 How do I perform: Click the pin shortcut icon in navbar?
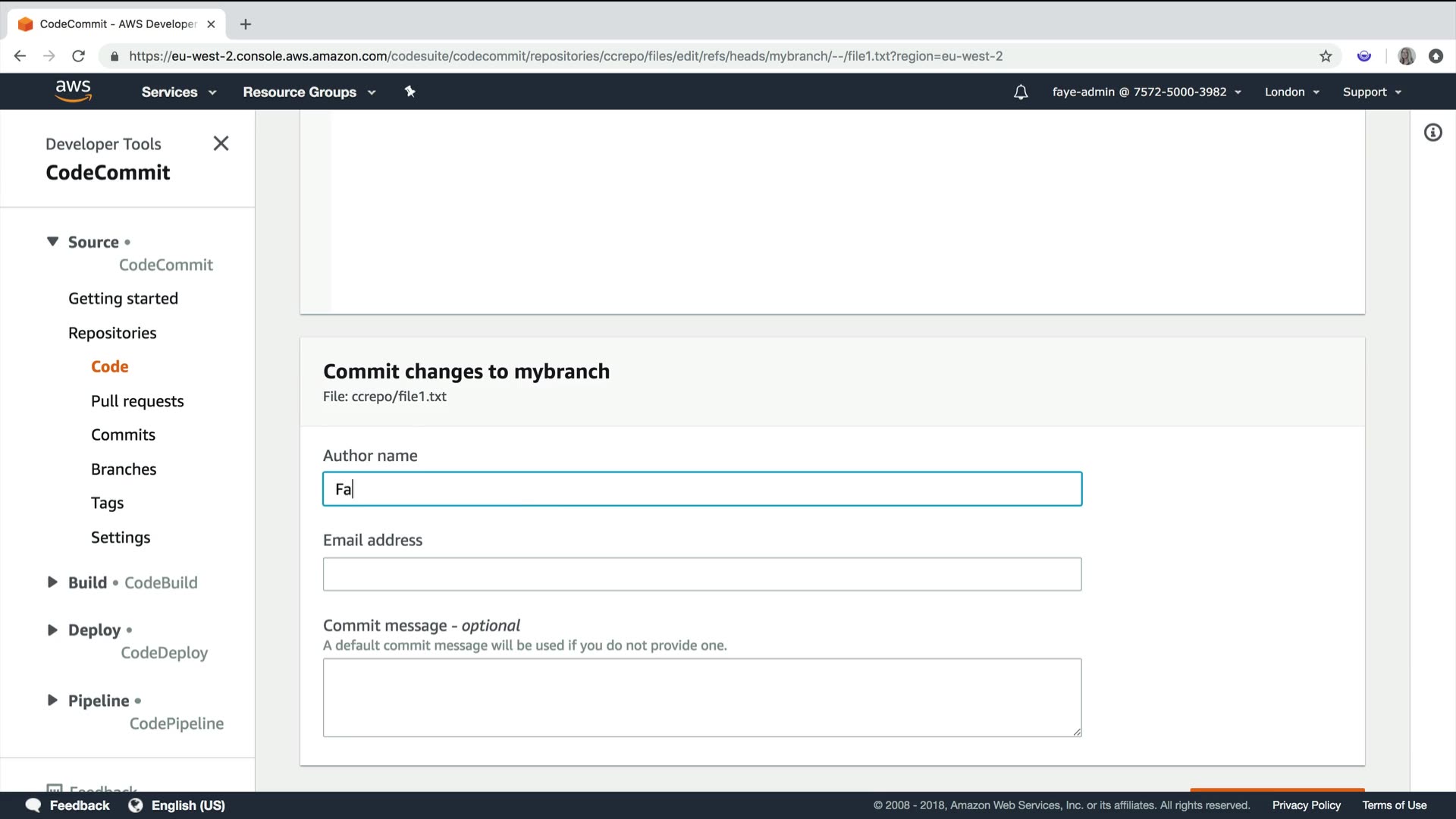pos(410,92)
